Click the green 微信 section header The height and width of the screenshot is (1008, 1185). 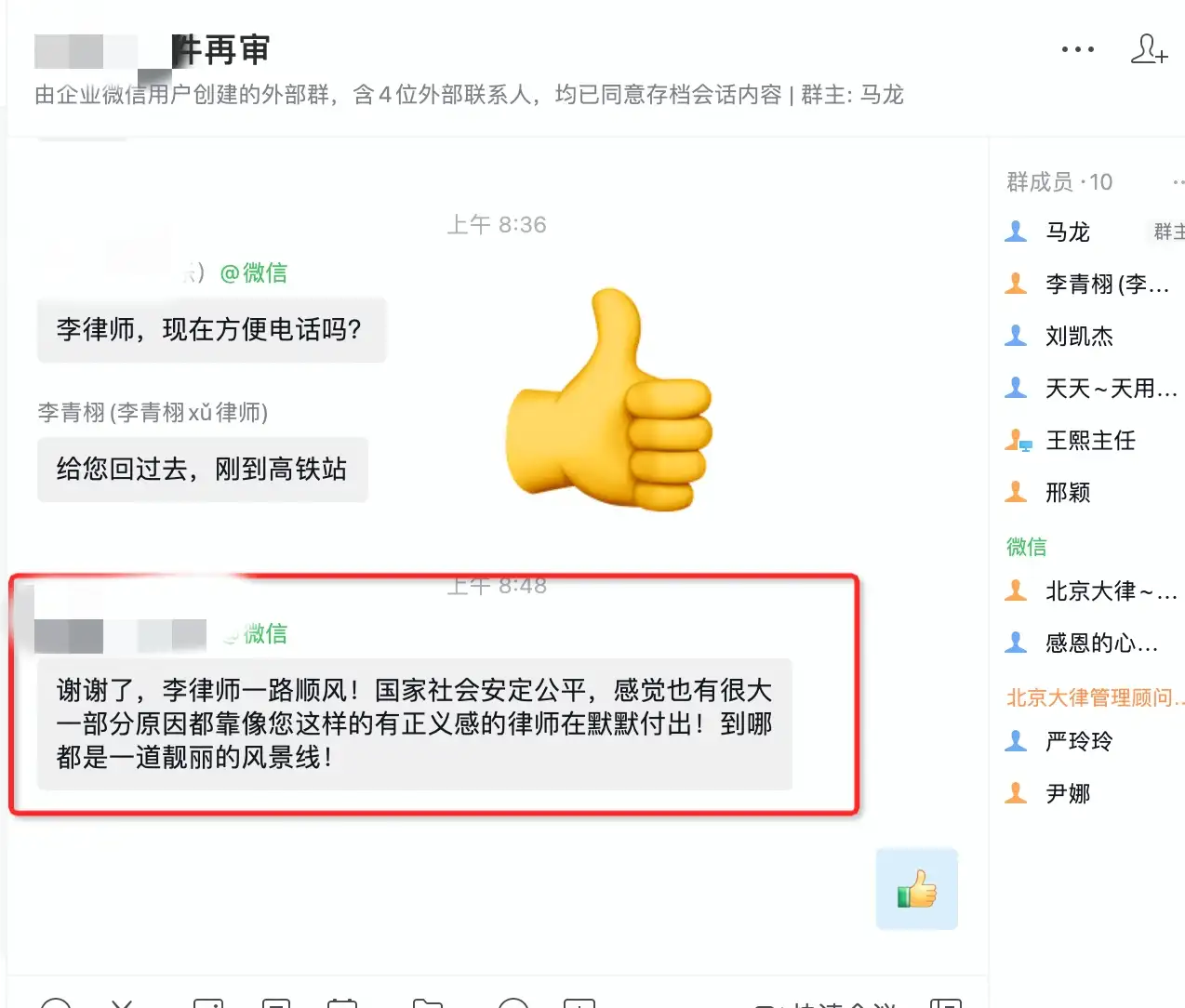coord(1027,547)
